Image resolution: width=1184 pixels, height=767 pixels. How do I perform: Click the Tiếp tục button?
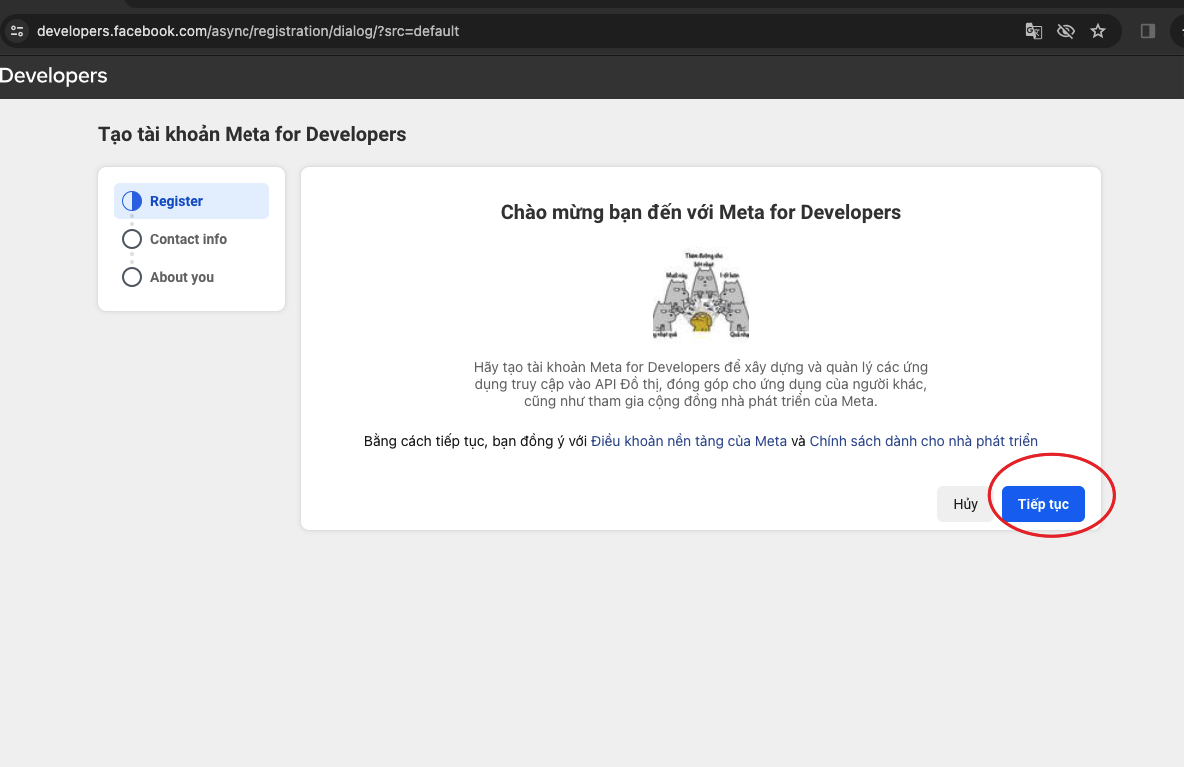point(1043,504)
